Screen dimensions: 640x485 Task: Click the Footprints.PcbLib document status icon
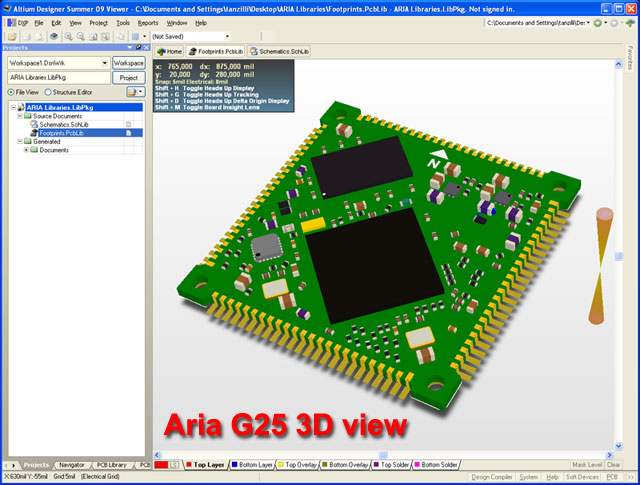[129, 133]
